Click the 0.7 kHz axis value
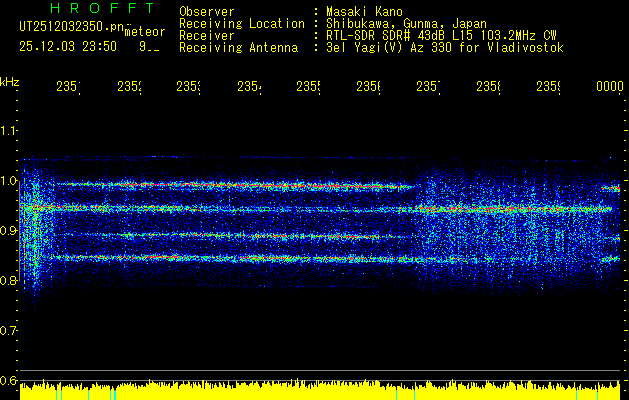This screenshot has height=400, width=629. point(8,331)
